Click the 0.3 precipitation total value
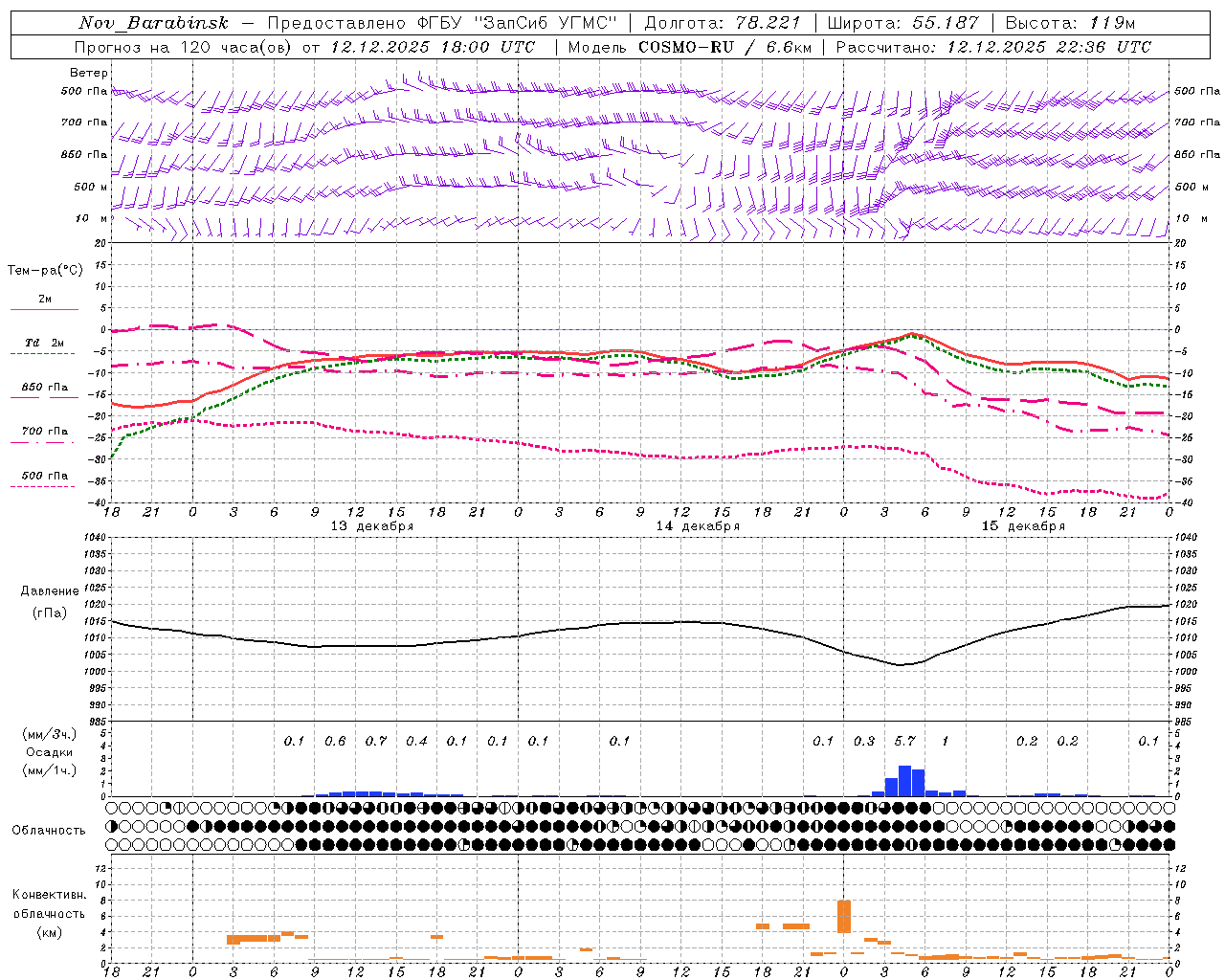Screen dimensions: 1225x980 (864, 741)
